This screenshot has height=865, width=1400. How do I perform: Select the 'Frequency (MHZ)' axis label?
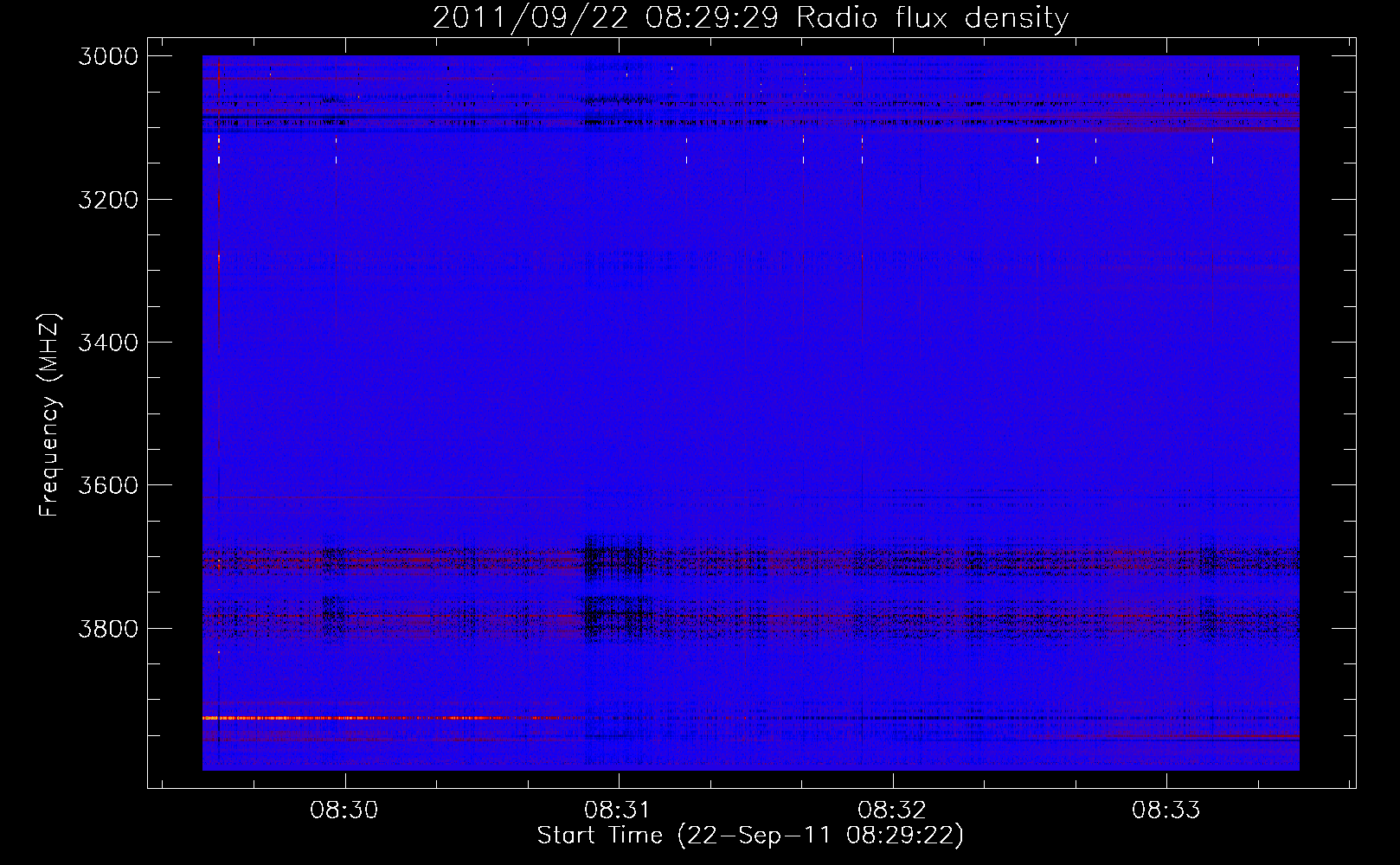(49, 415)
